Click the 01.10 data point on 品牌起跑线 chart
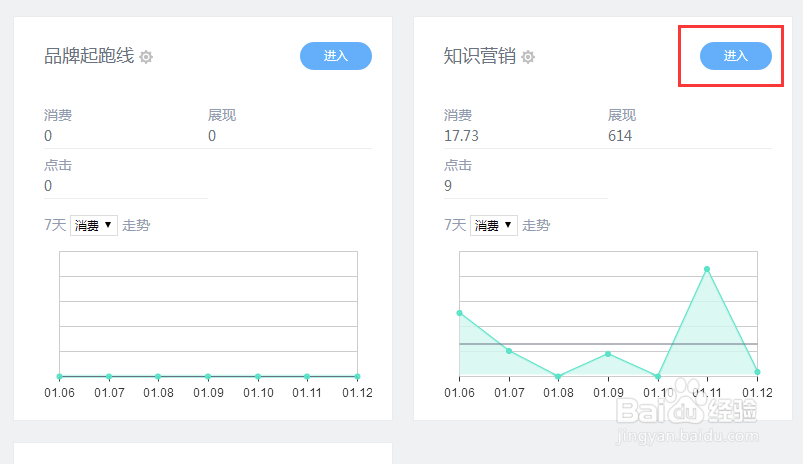Screen dimensions: 803x464 tap(257, 376)
